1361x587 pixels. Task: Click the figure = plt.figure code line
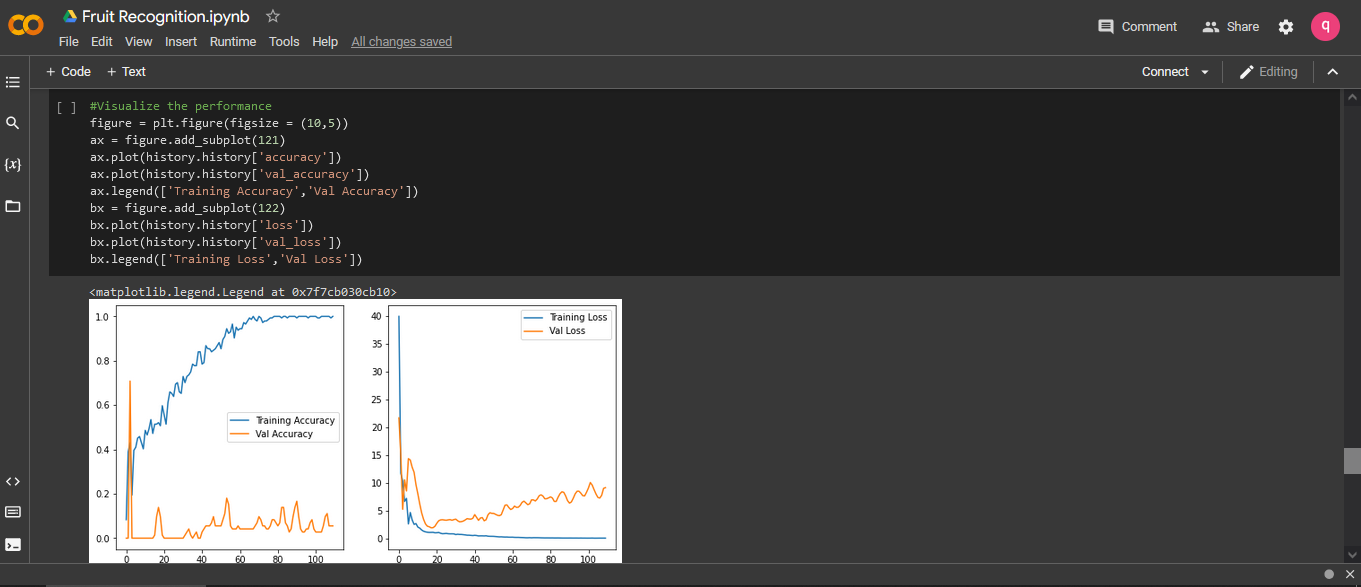[219, 123]
